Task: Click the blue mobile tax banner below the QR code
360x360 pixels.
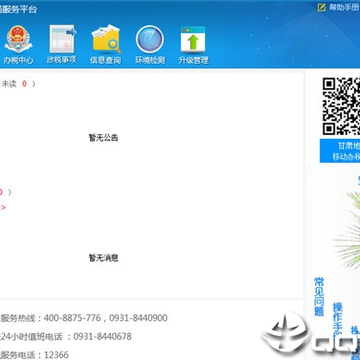Action: click(340, 151)
